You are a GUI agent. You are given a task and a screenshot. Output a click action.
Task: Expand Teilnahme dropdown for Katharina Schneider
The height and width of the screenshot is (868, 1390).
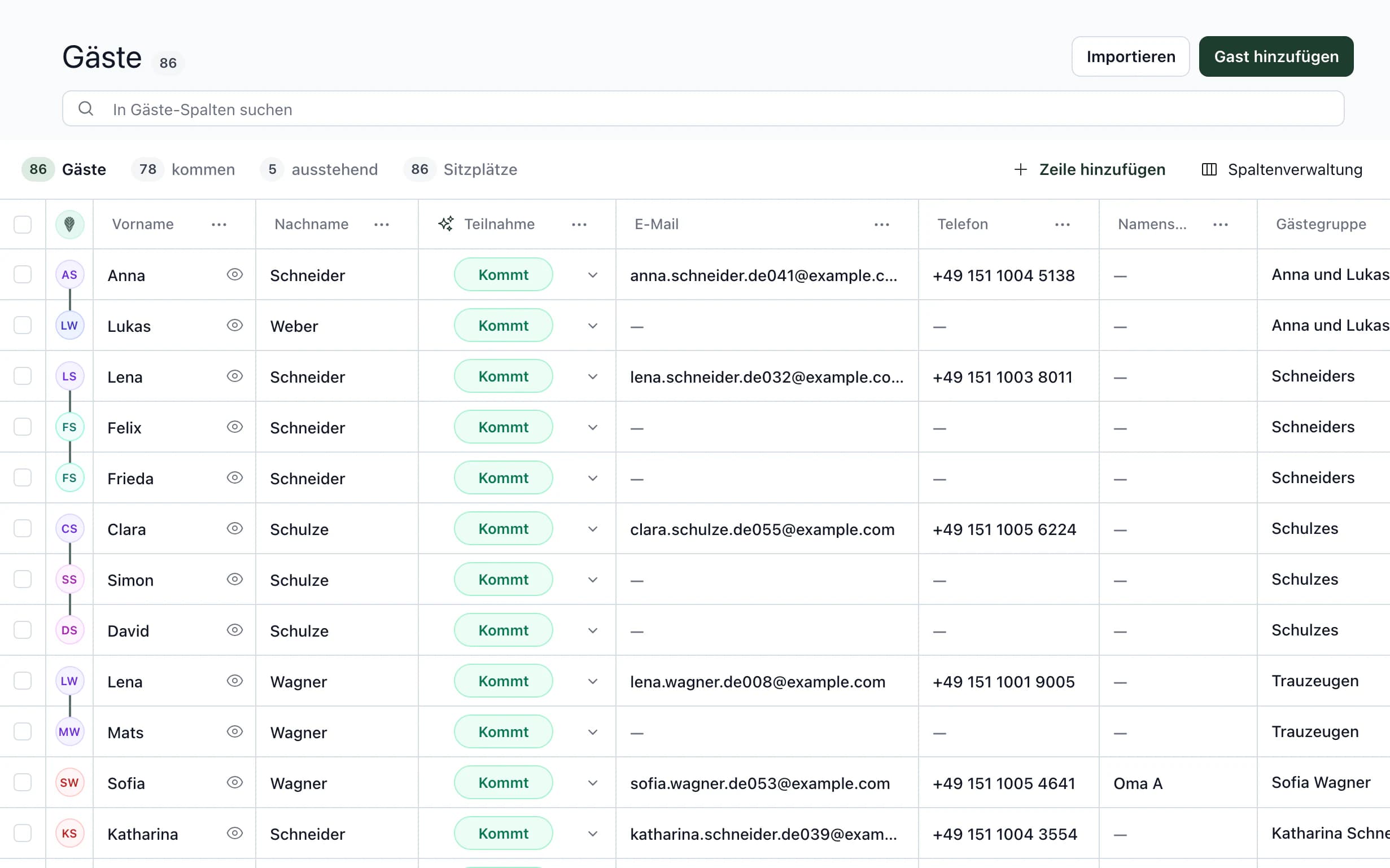click(592, 834)
